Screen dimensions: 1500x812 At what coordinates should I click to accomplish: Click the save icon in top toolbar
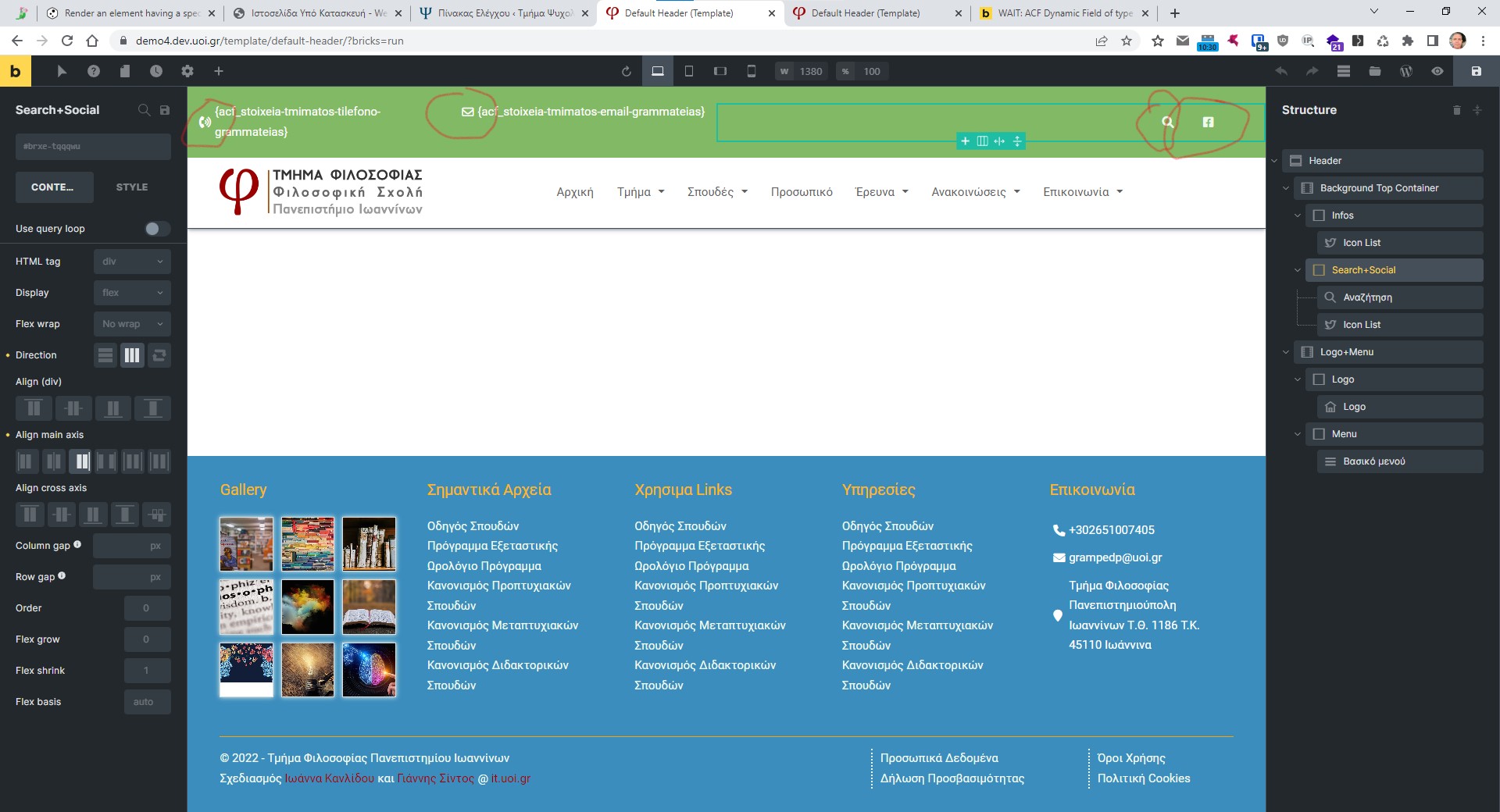click(1476, 71)
